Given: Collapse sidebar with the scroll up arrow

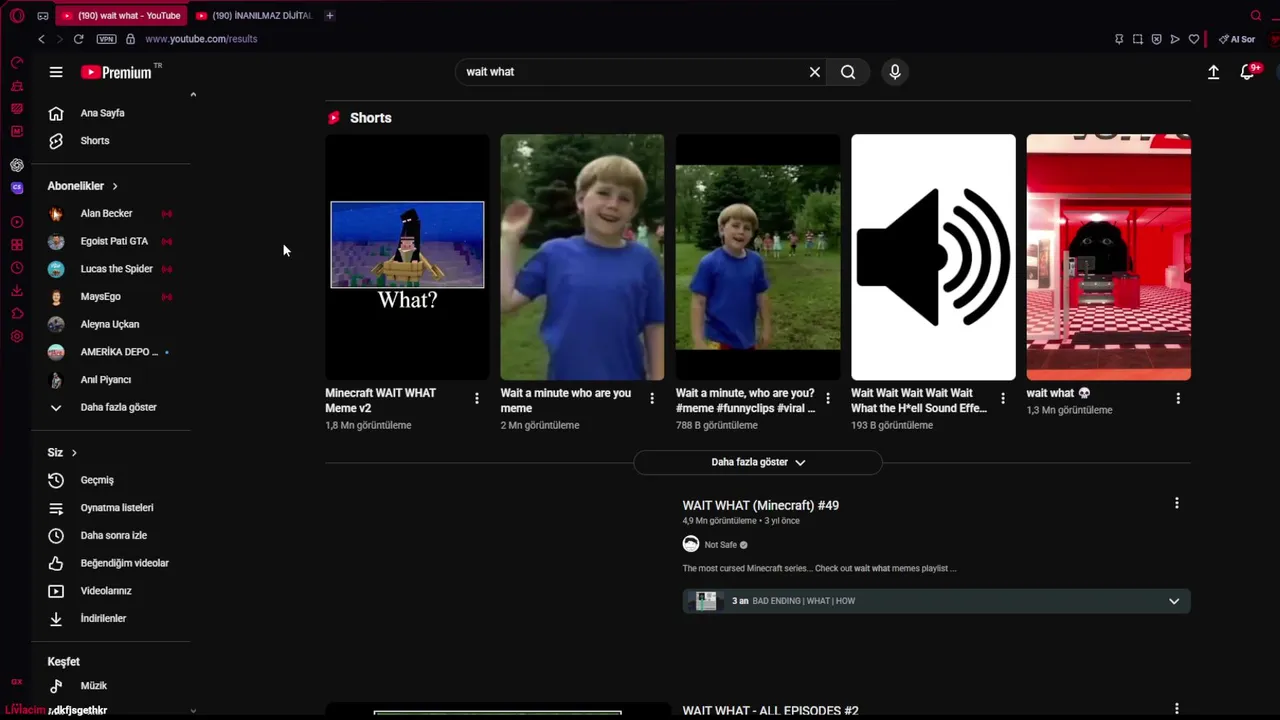Looking at the screenshot, I should [x=193, y=95].
